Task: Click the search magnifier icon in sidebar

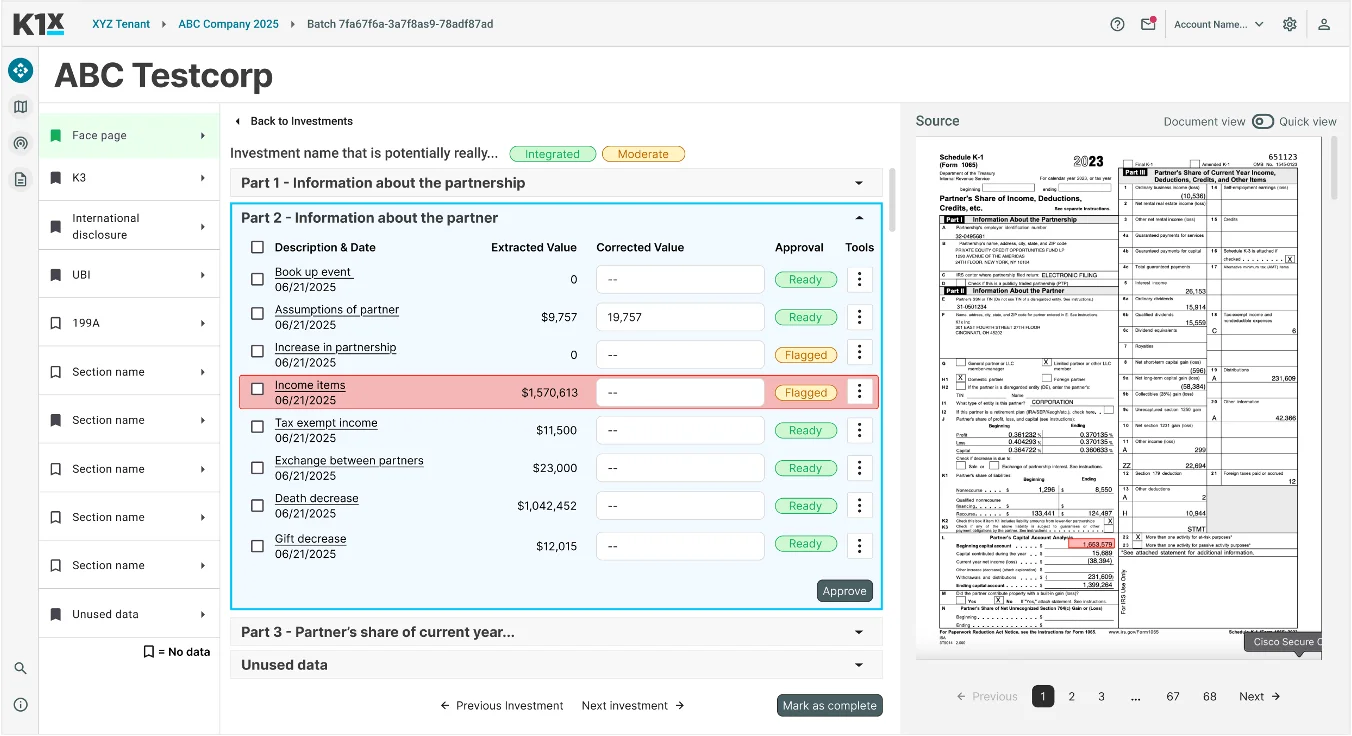Action: click(x=20, y=668)
